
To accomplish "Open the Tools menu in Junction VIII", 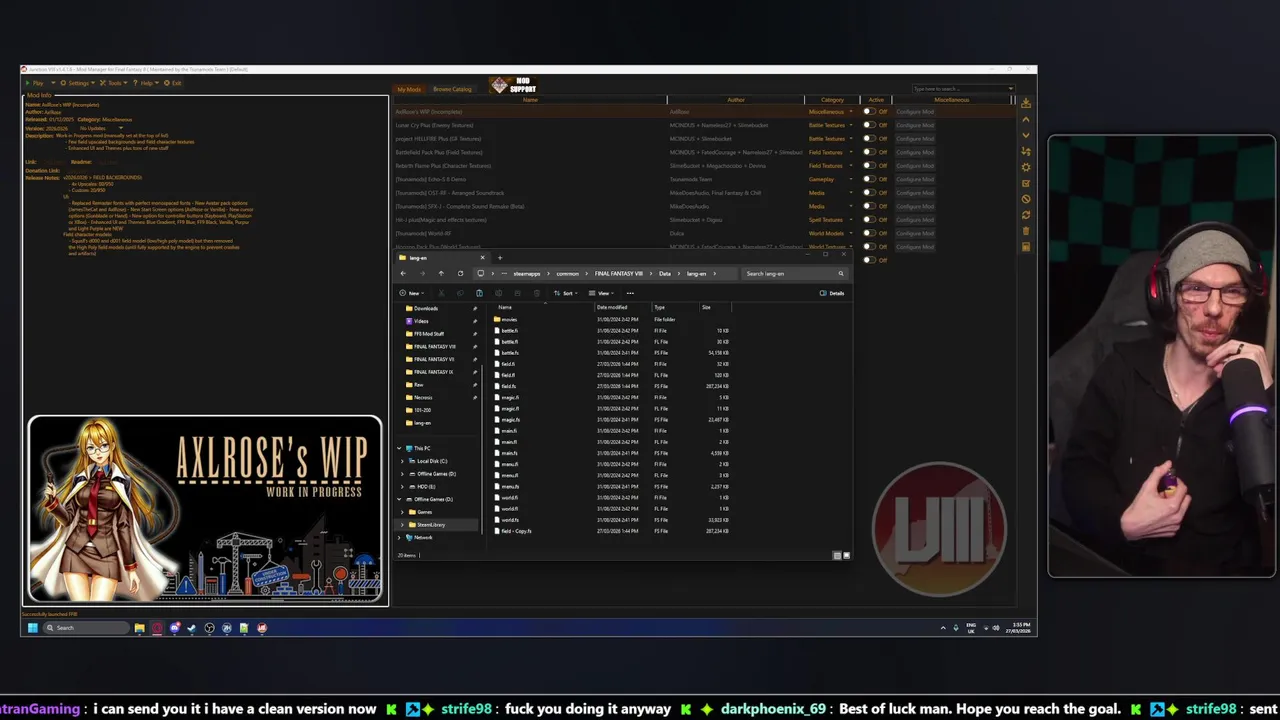I will [114, 83].
